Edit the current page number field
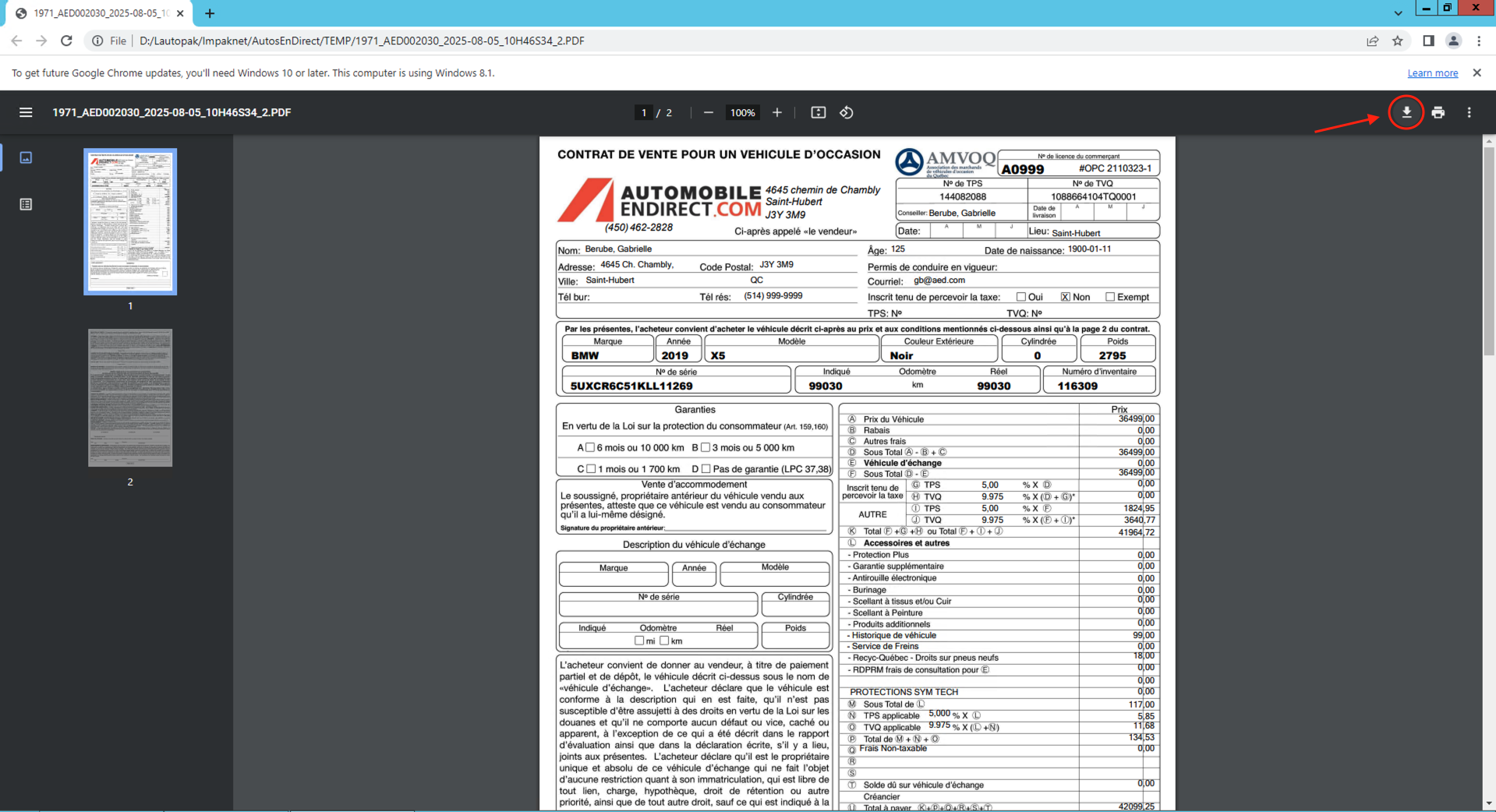 [644, 112]
